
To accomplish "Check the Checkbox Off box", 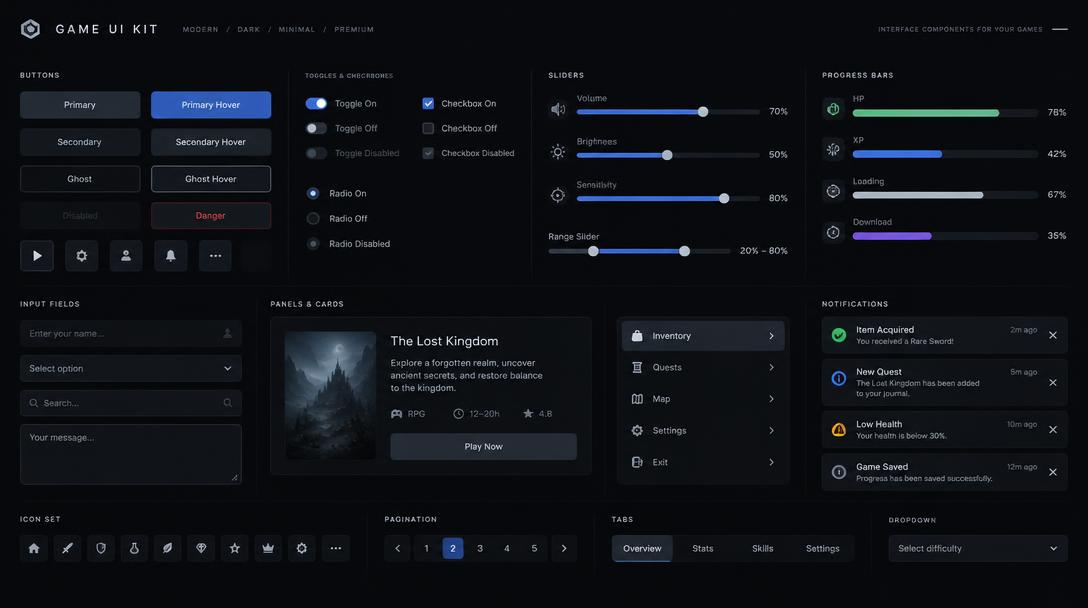I will pos(428,128).
